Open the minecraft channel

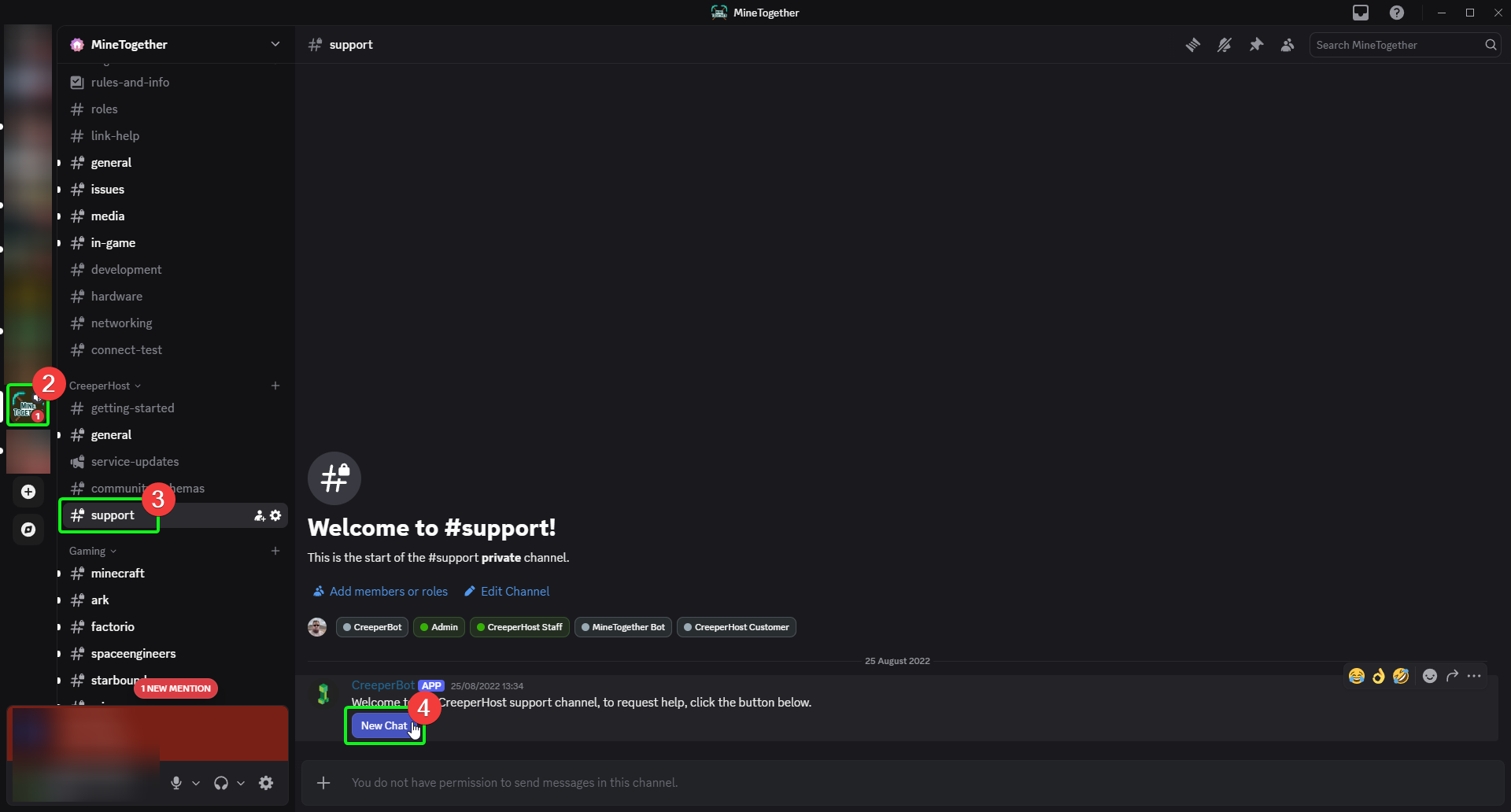117,574
